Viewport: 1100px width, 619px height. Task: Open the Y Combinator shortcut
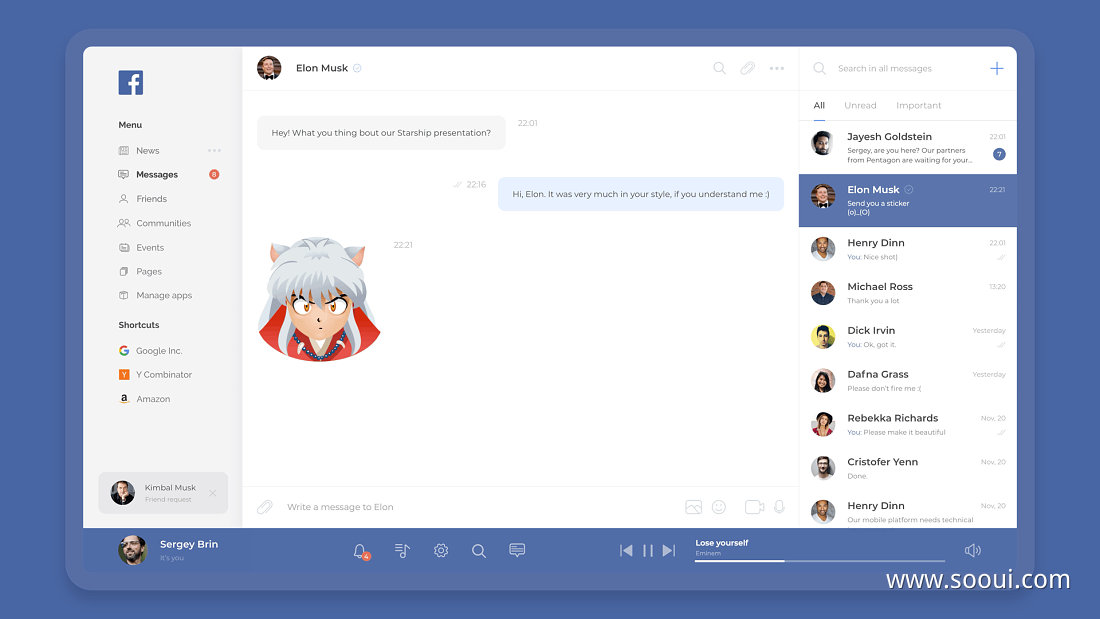pyautogui.click(x=163, y=375)
